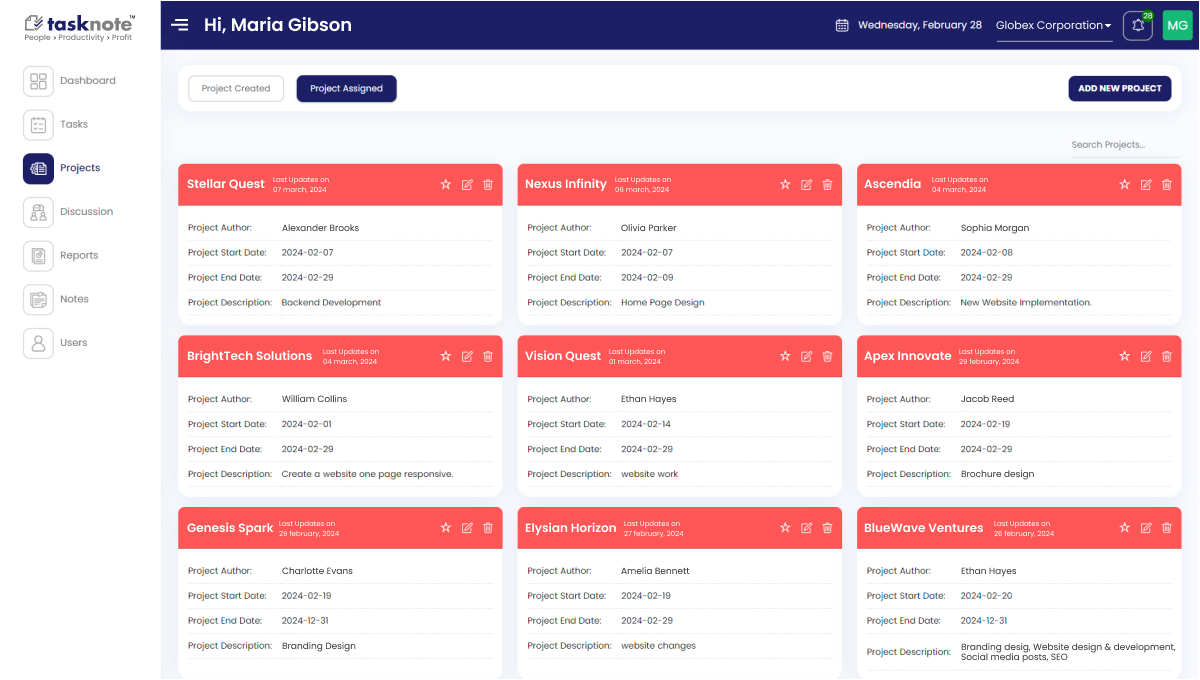Open the Elysian Horizon project title
Viewport: 1200px width, 680px height.
571,528
